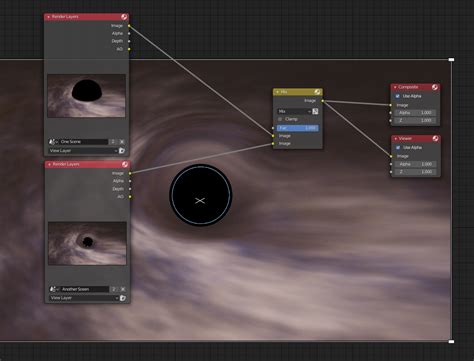The image size is (474, 361).
Task: Click Another Scene name field
Action: pyautogui.click(x=85, y=289)
